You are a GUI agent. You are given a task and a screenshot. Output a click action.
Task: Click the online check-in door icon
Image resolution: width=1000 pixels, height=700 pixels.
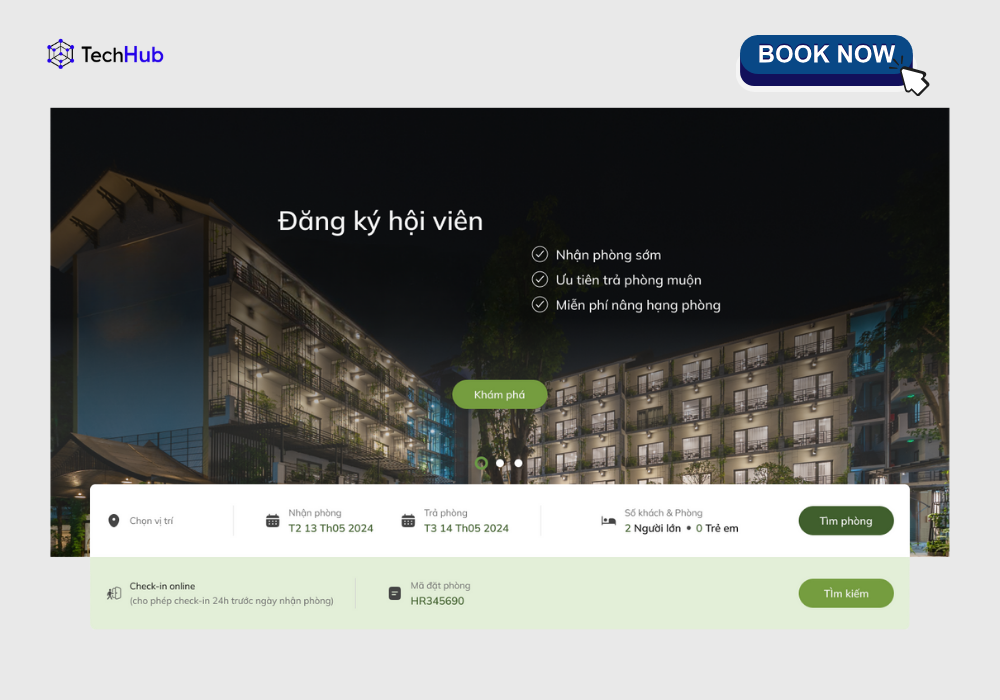(114, 594)
